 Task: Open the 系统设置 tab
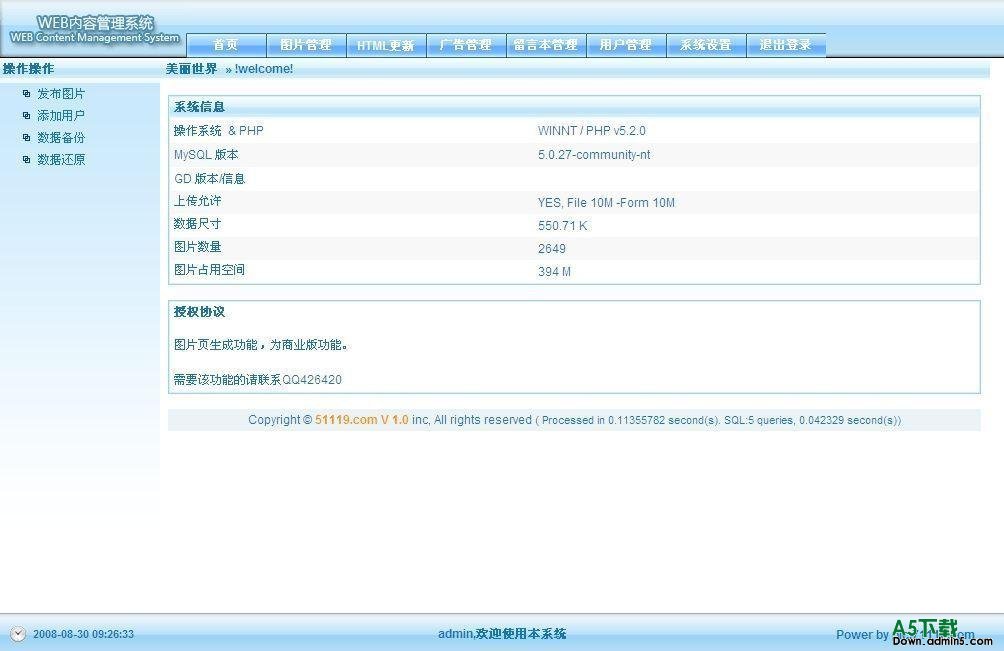click(706, 45)
